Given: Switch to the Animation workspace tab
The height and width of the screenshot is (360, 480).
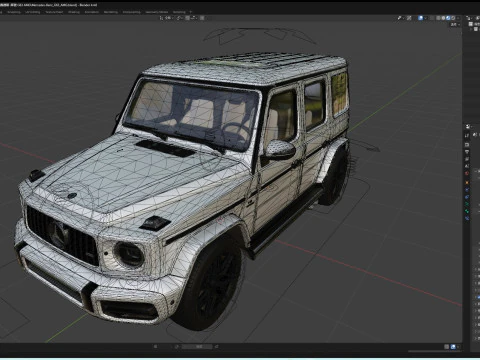Looking at the screenshot, I should point(92,12).
